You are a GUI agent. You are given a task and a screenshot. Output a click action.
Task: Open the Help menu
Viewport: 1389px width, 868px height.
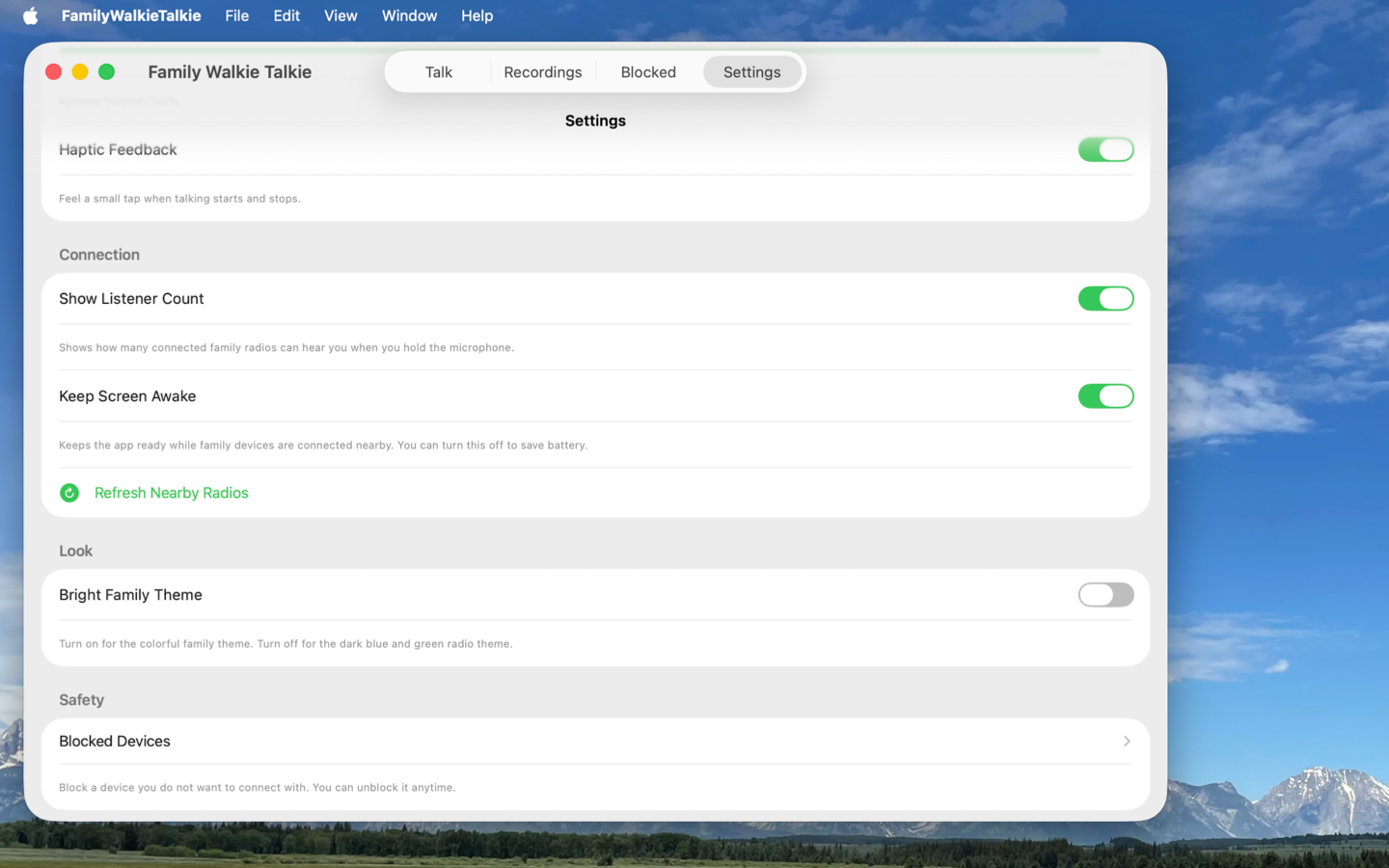click(477, 15)
